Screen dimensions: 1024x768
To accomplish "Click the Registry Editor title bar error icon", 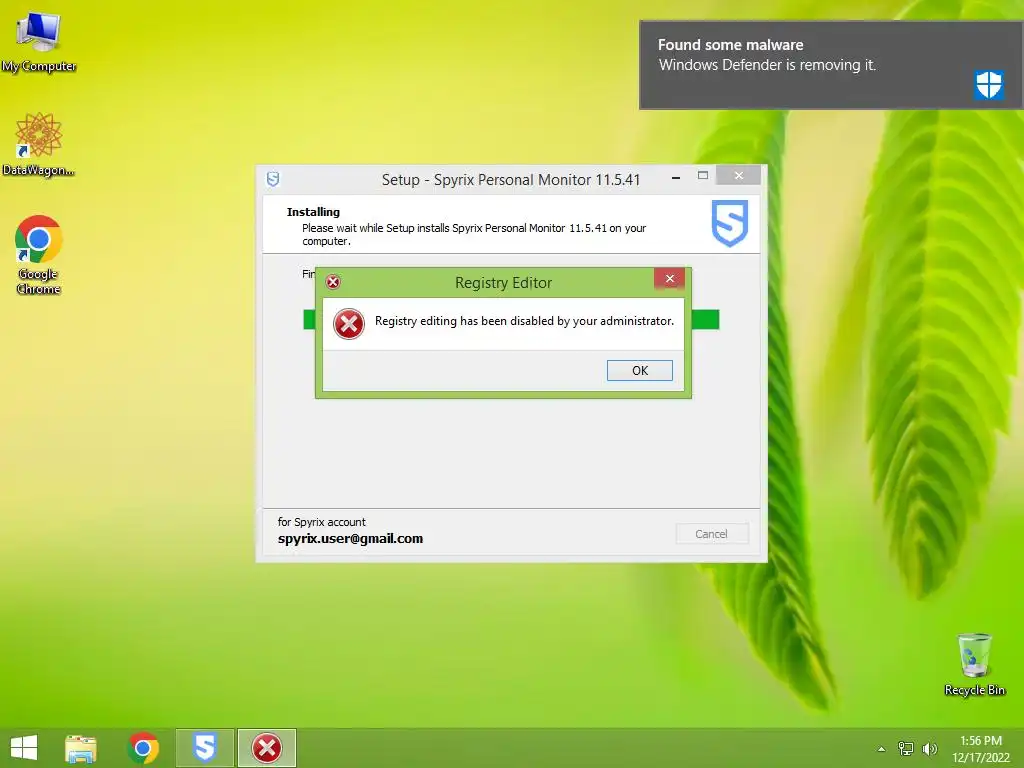I will [x=333, y=282].
